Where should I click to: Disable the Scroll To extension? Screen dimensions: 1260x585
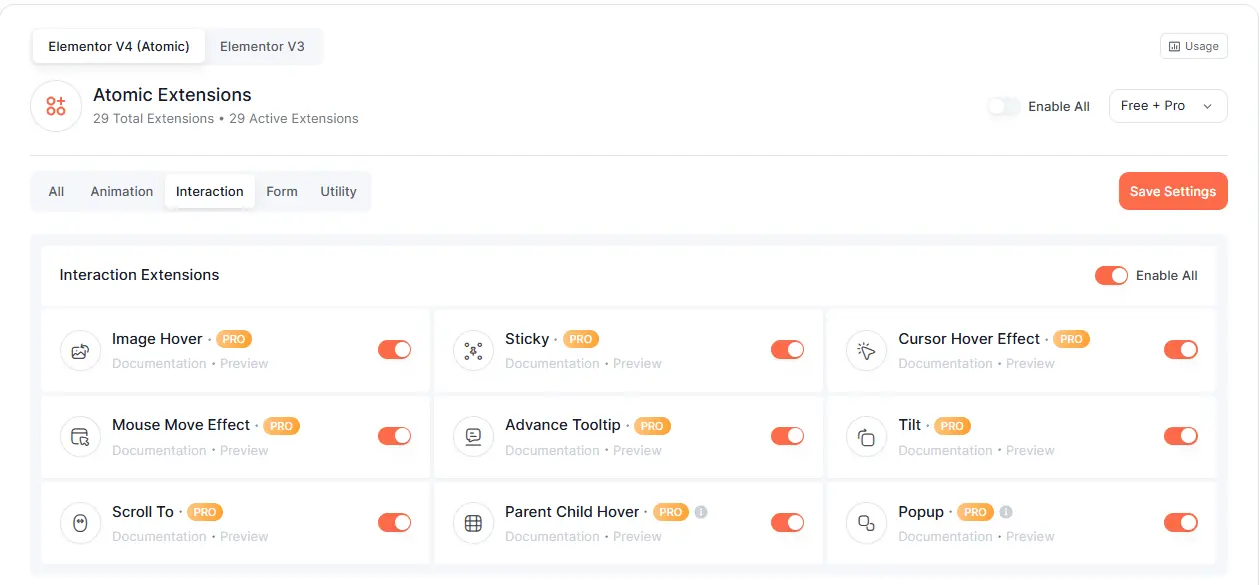pos(394,522)
